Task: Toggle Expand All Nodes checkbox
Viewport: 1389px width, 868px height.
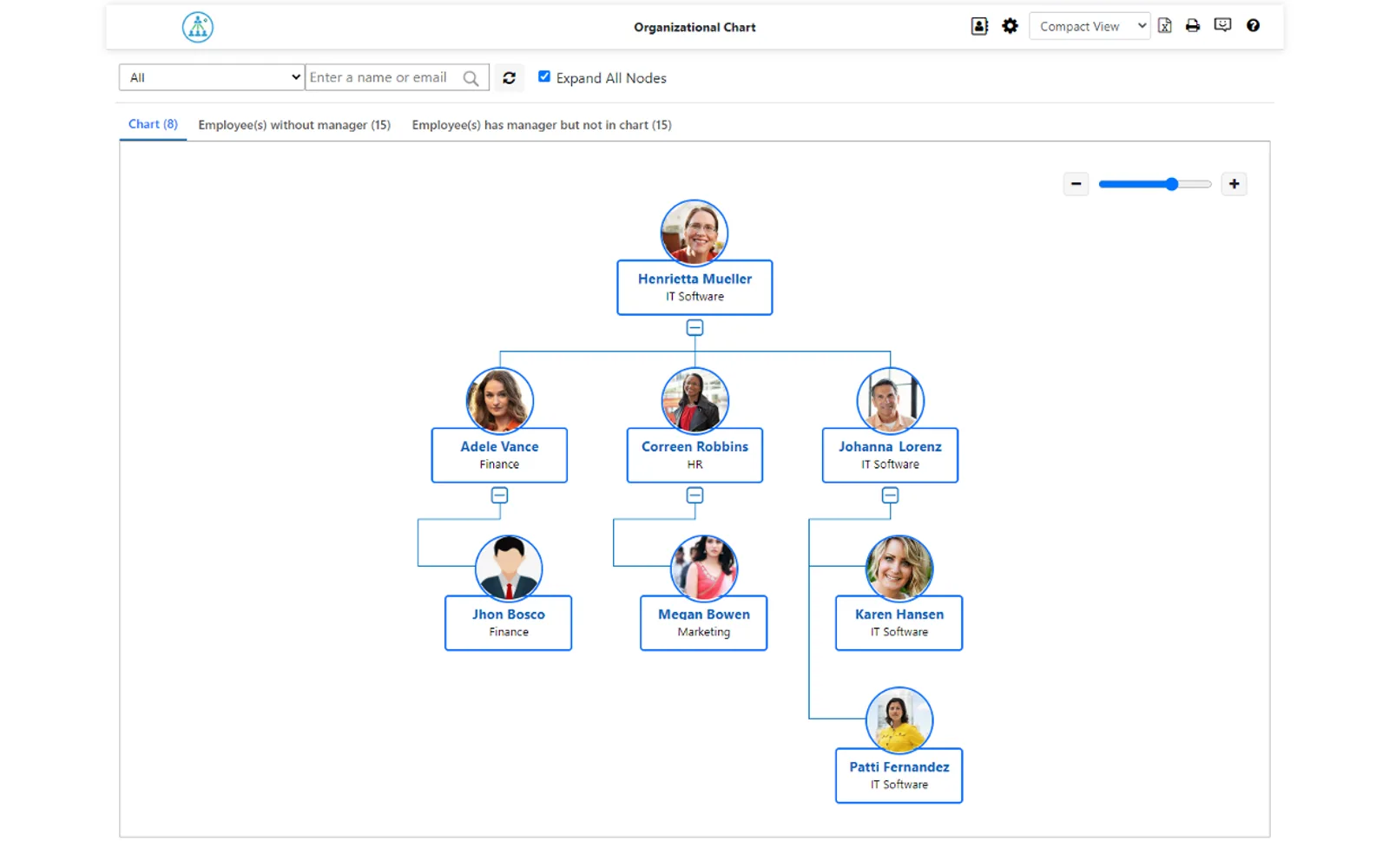Action: [544, 76]
